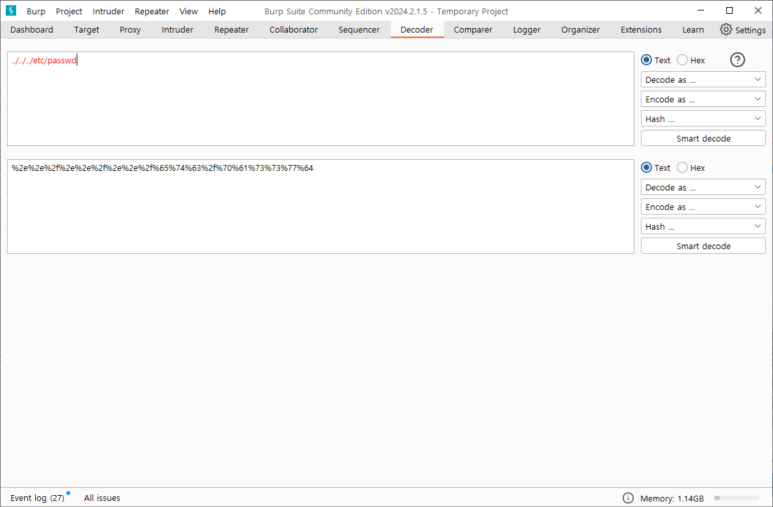
Task: Maximize the Burp Suite window
Action: pos(730,11)
